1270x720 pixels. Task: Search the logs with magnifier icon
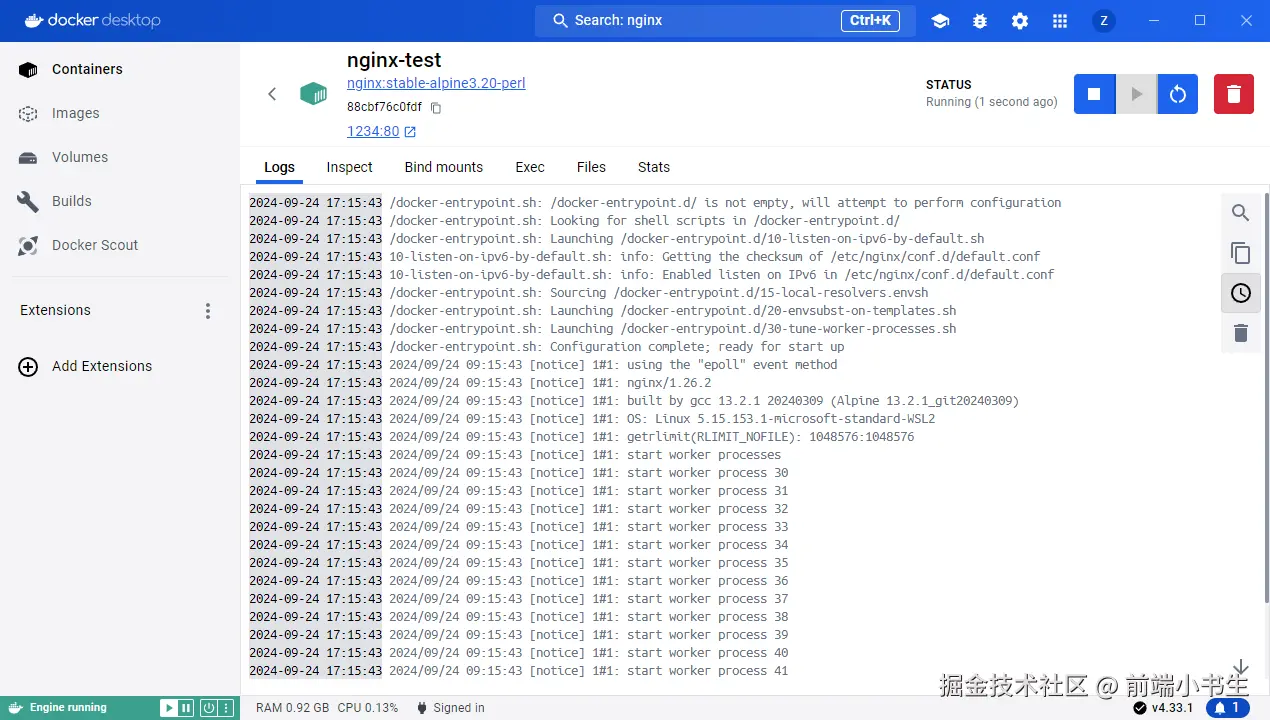coord(1241,213)
